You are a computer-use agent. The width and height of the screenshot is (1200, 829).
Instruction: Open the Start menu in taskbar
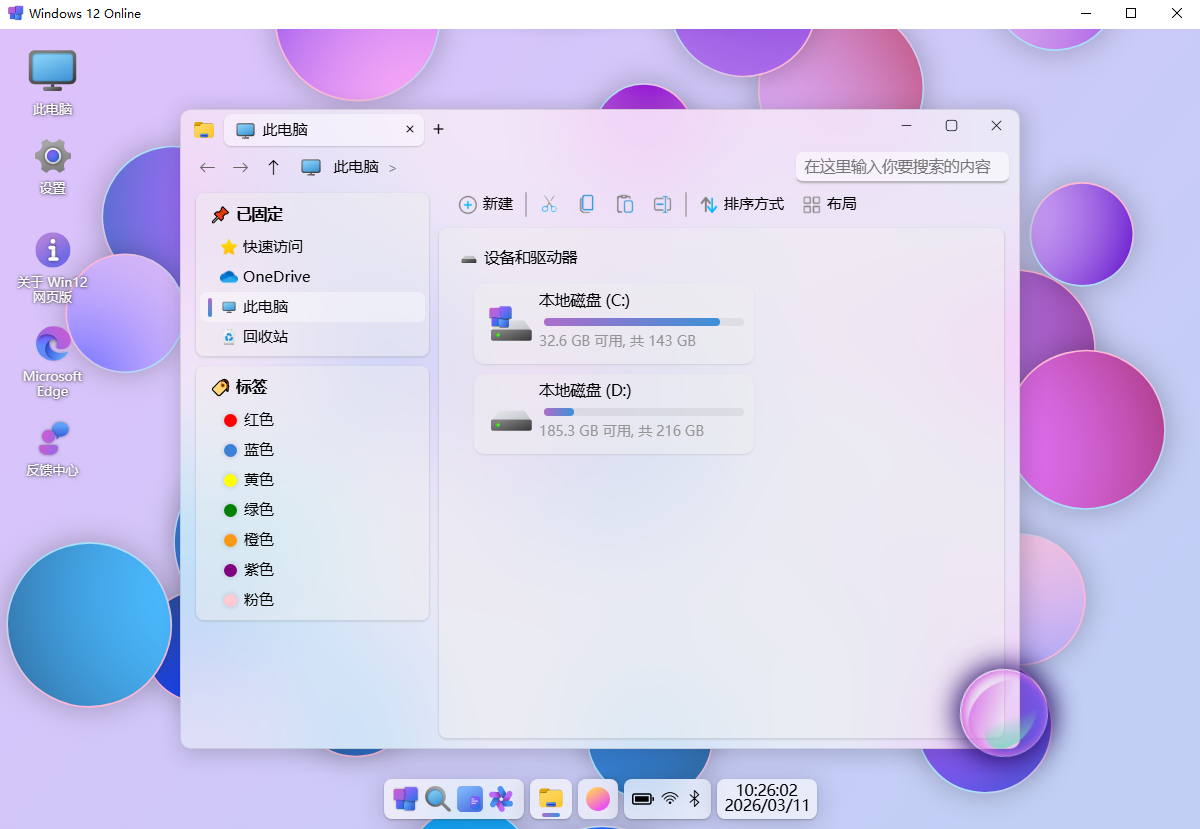tap(405, 798)
